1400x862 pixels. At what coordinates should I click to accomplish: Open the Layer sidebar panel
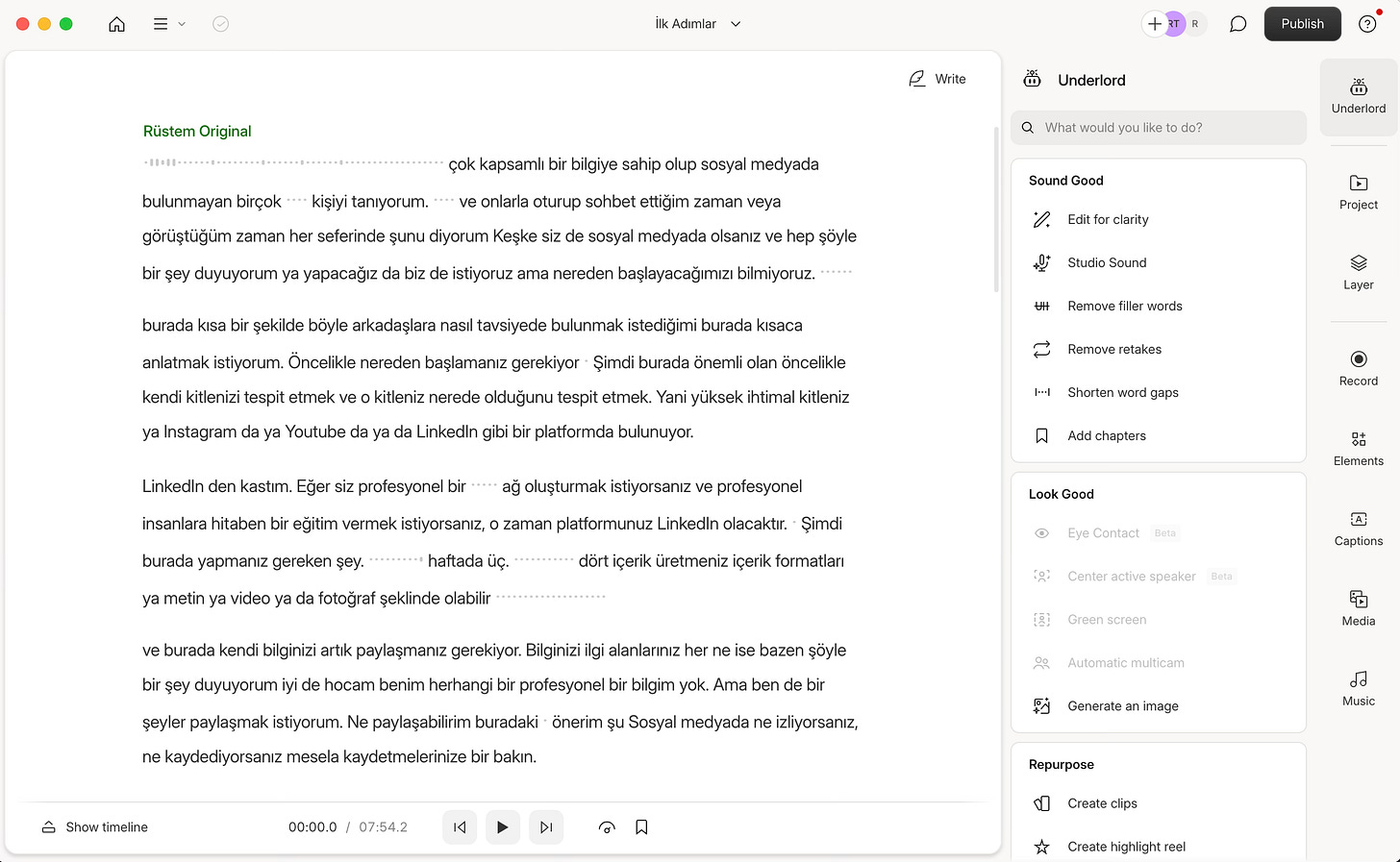[1359, 272]
